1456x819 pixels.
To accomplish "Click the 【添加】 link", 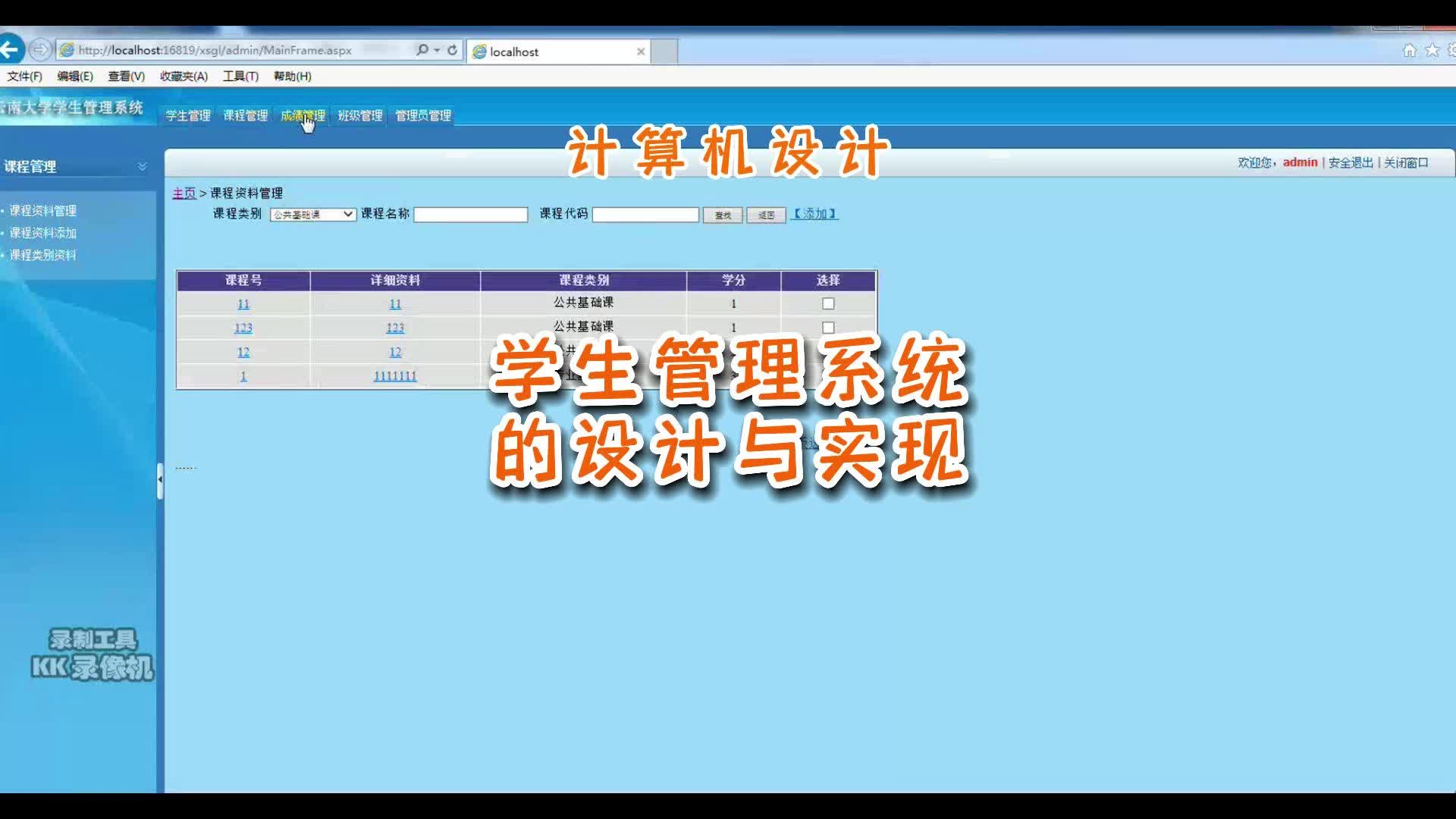I will point(814,214).
